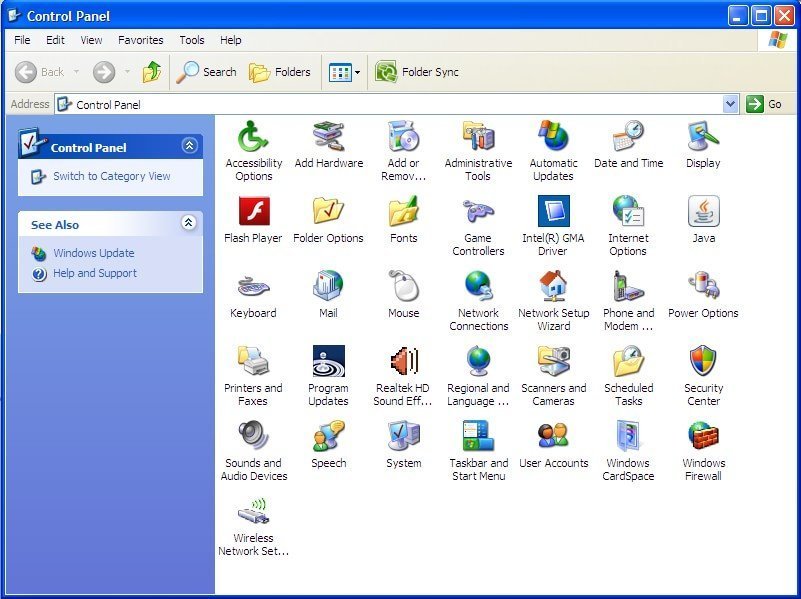Select Sounds and Audio Devices icon
Viewport: 801px width, 599px height.
click(253, 437)
